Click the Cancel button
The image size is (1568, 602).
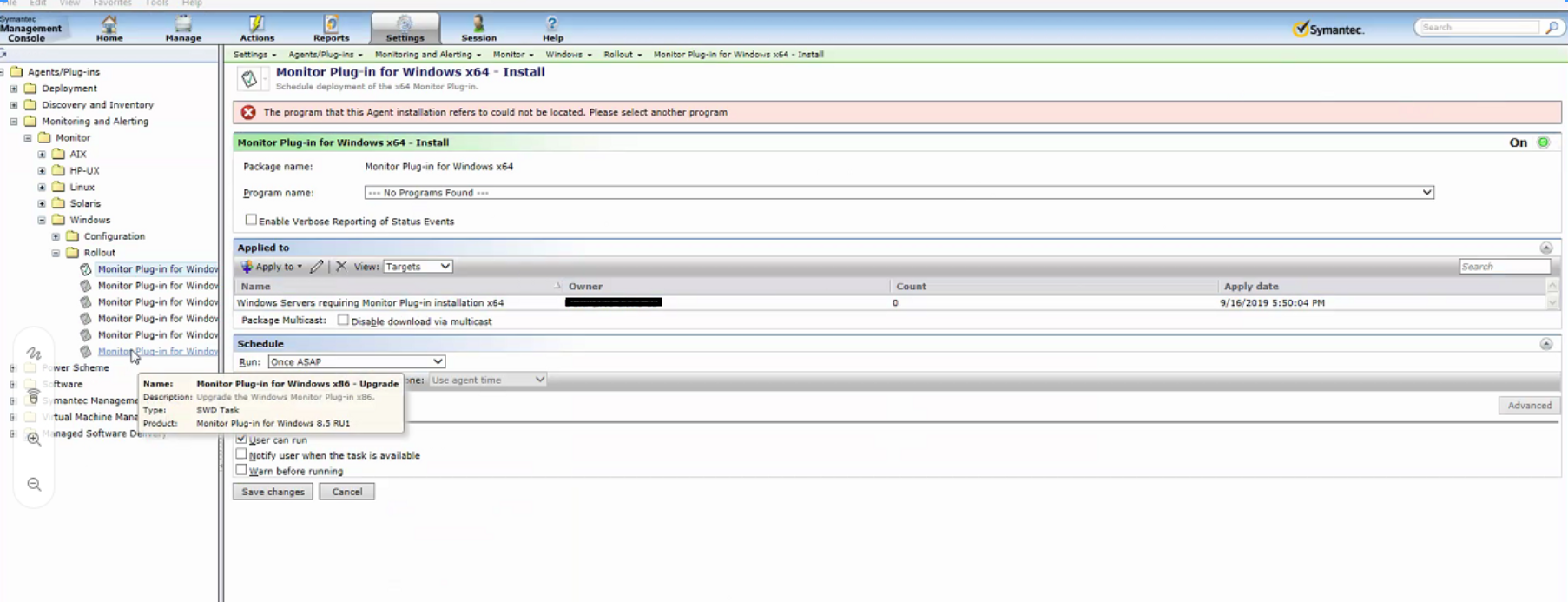pyautogui.click(x=346, y=492)
